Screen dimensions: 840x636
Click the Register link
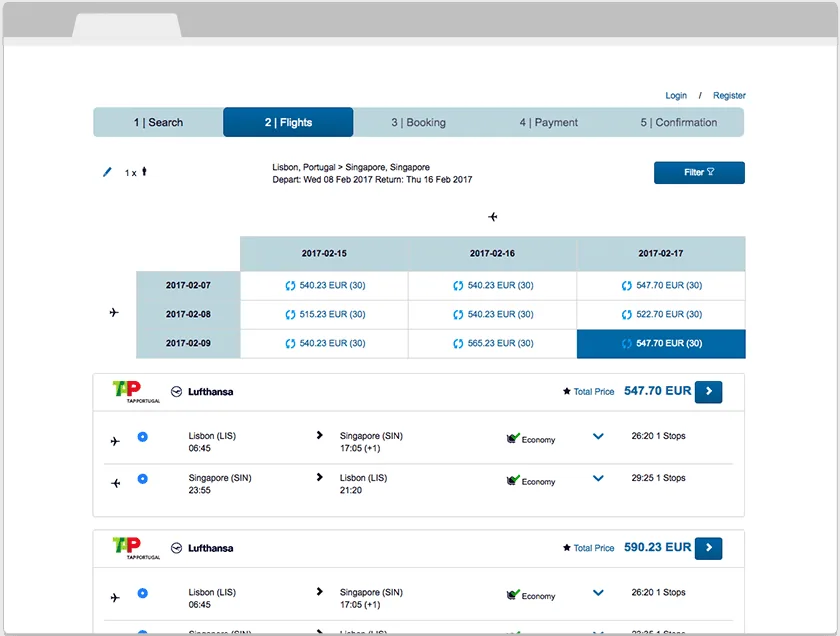[x=729, y=95]
